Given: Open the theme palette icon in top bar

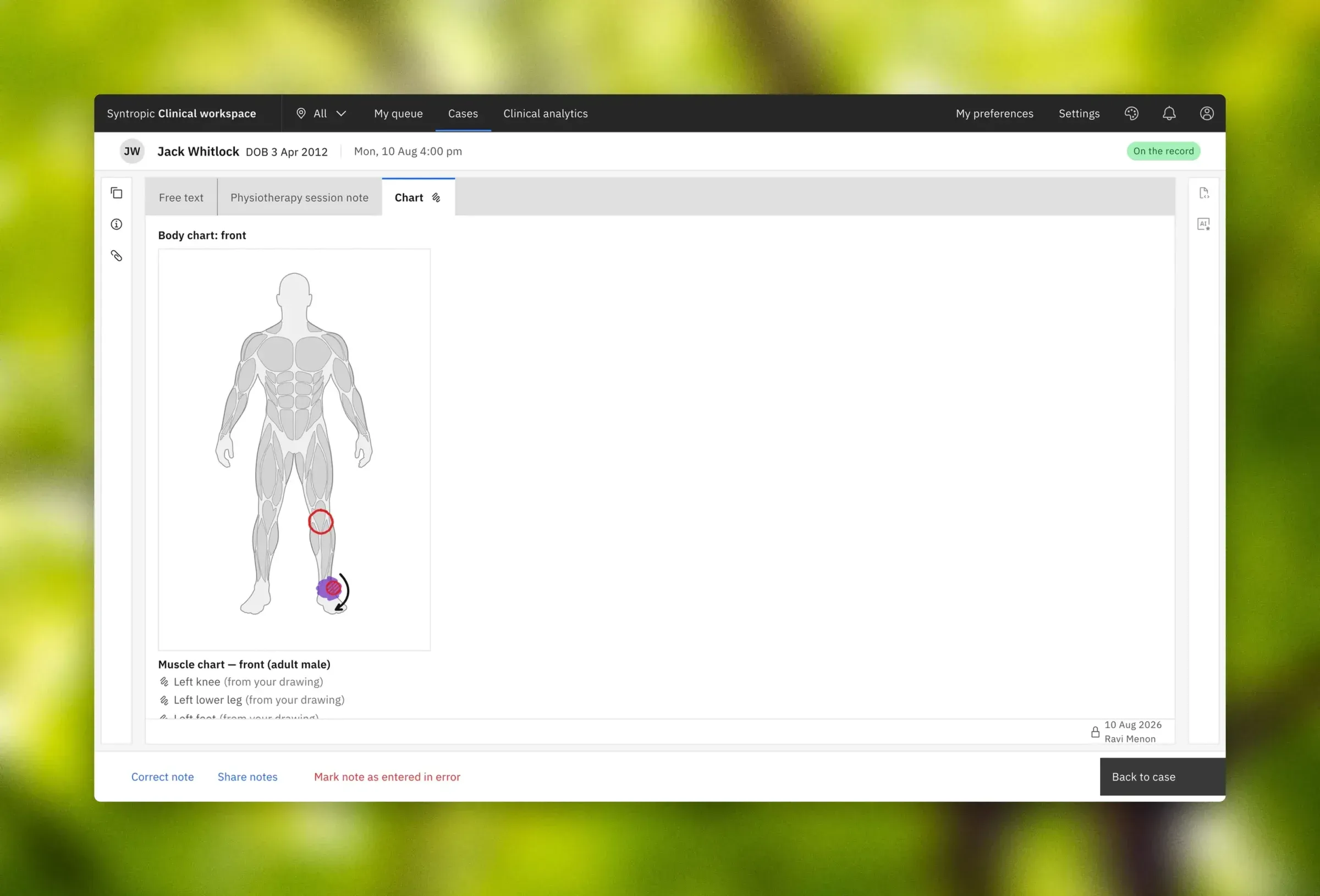Looking at the screenshot, I should pos(1131,114).
